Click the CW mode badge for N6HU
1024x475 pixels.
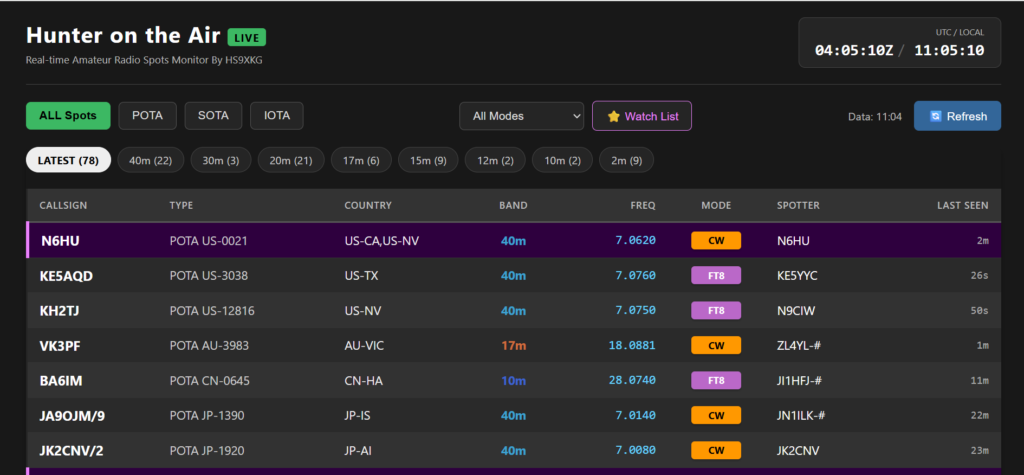coord(716,240)
